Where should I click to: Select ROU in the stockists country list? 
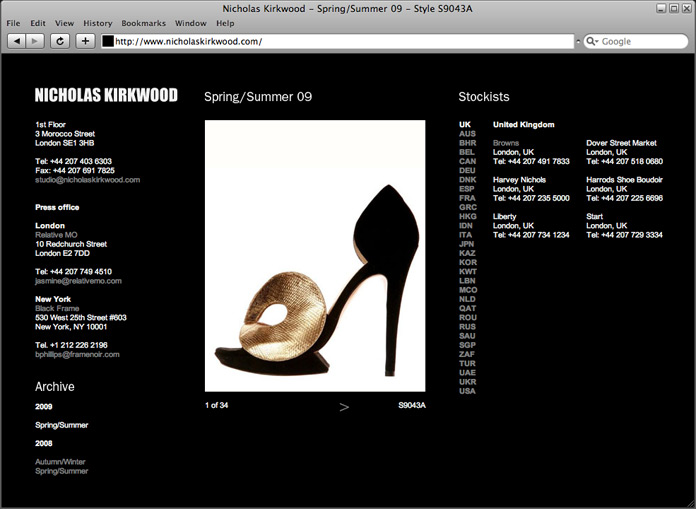point(468,317)
